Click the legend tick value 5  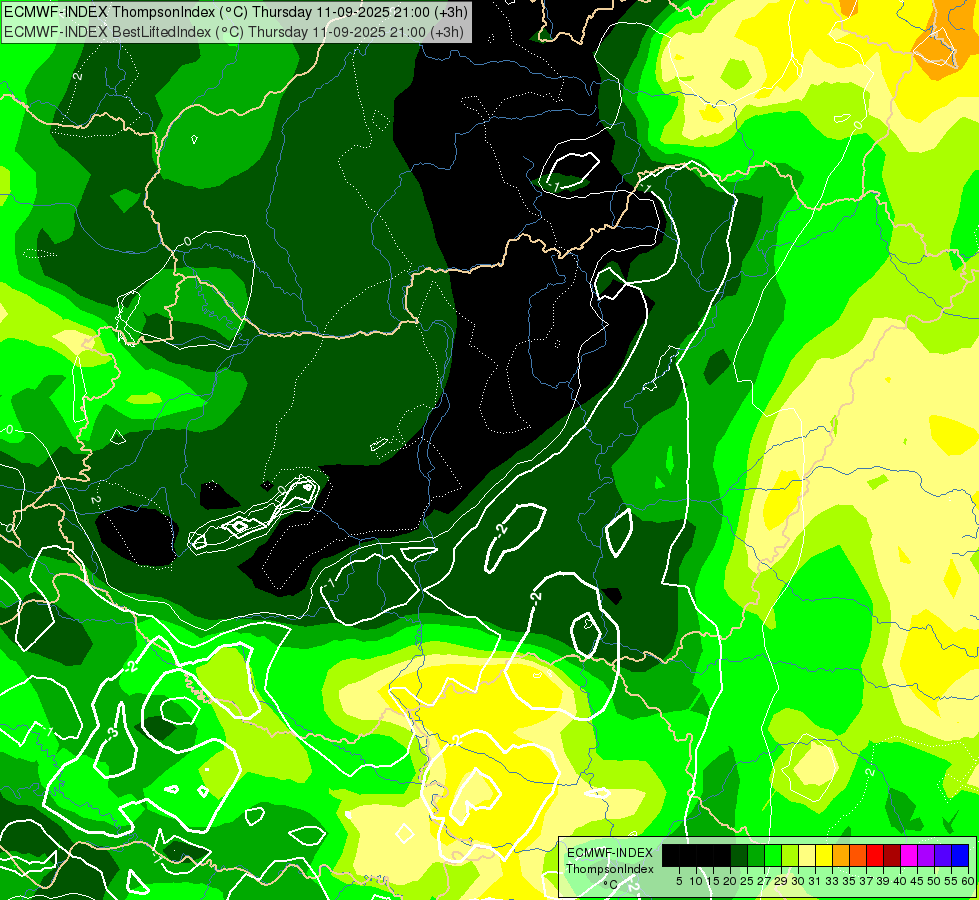(x=679, y=881)
